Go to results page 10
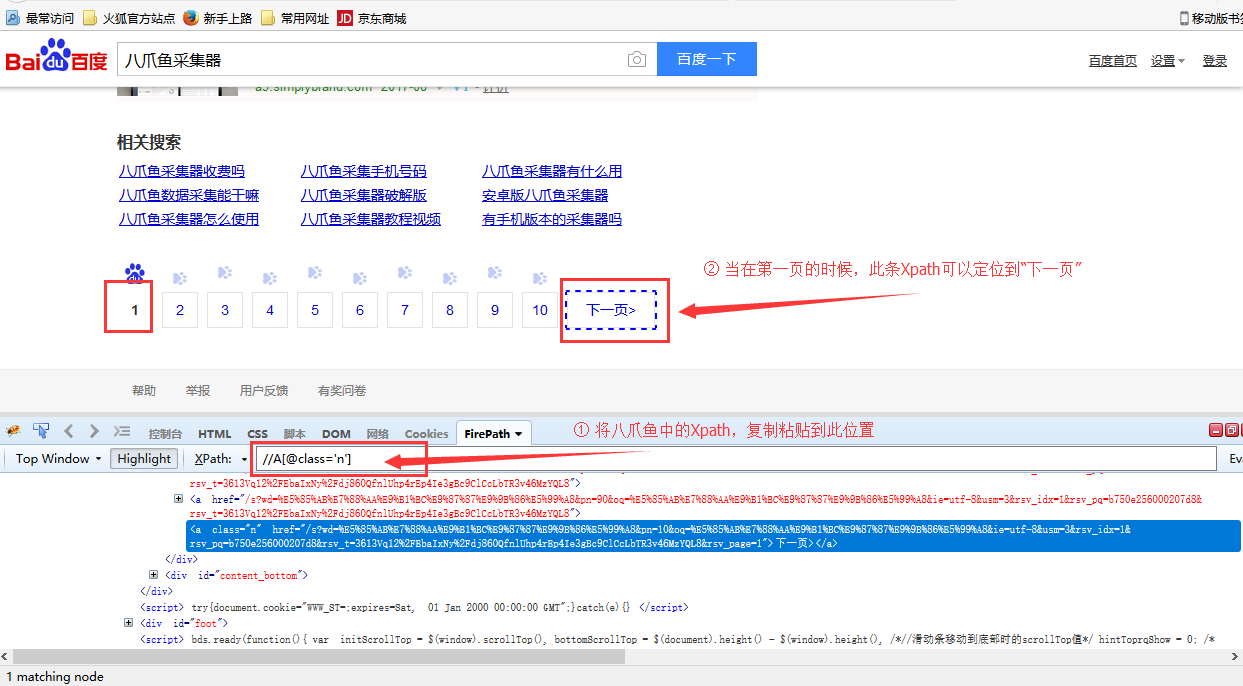Viewport: 1243px width, 686px height. [540, 310]
